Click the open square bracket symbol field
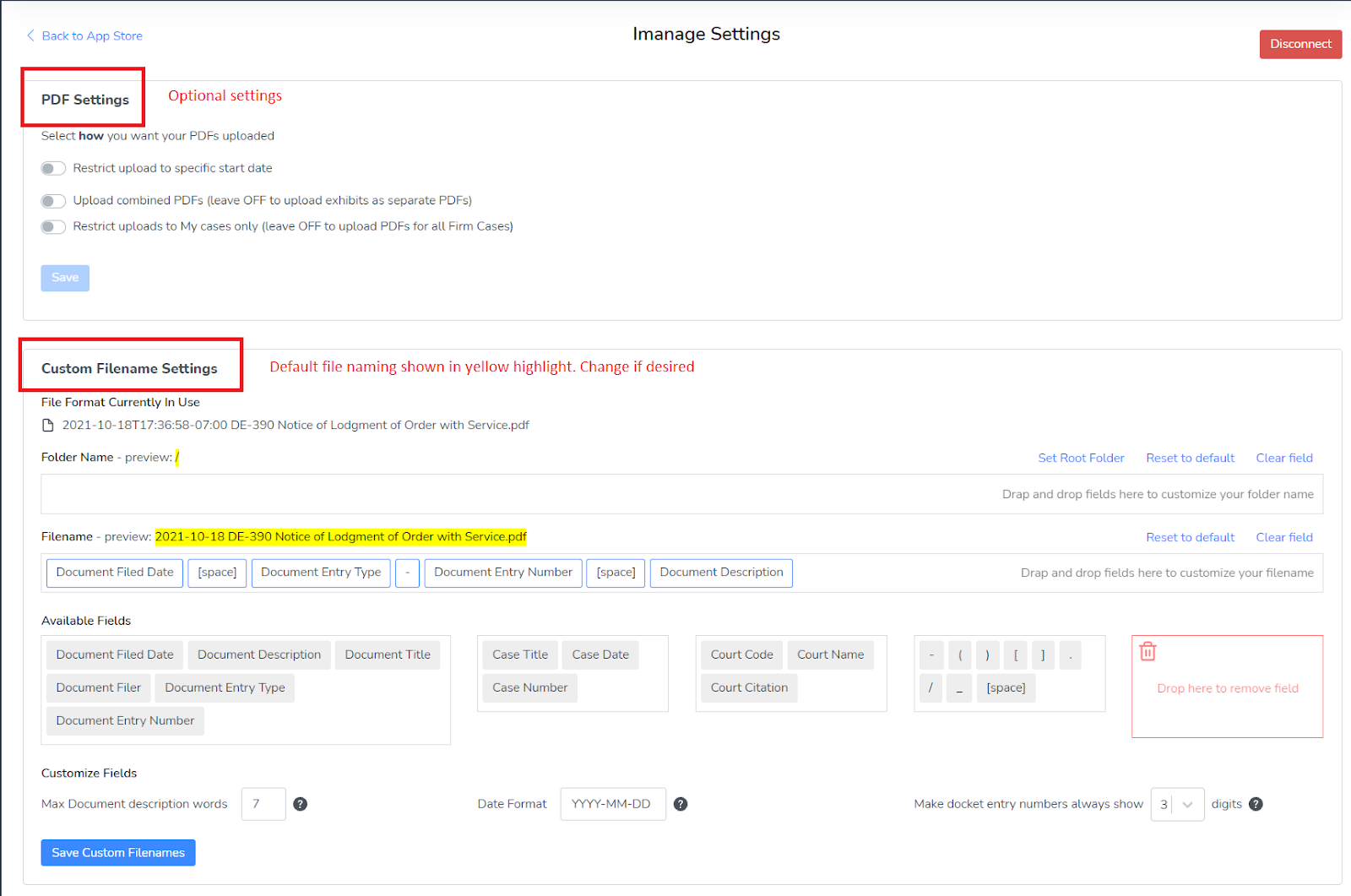 1016,654
